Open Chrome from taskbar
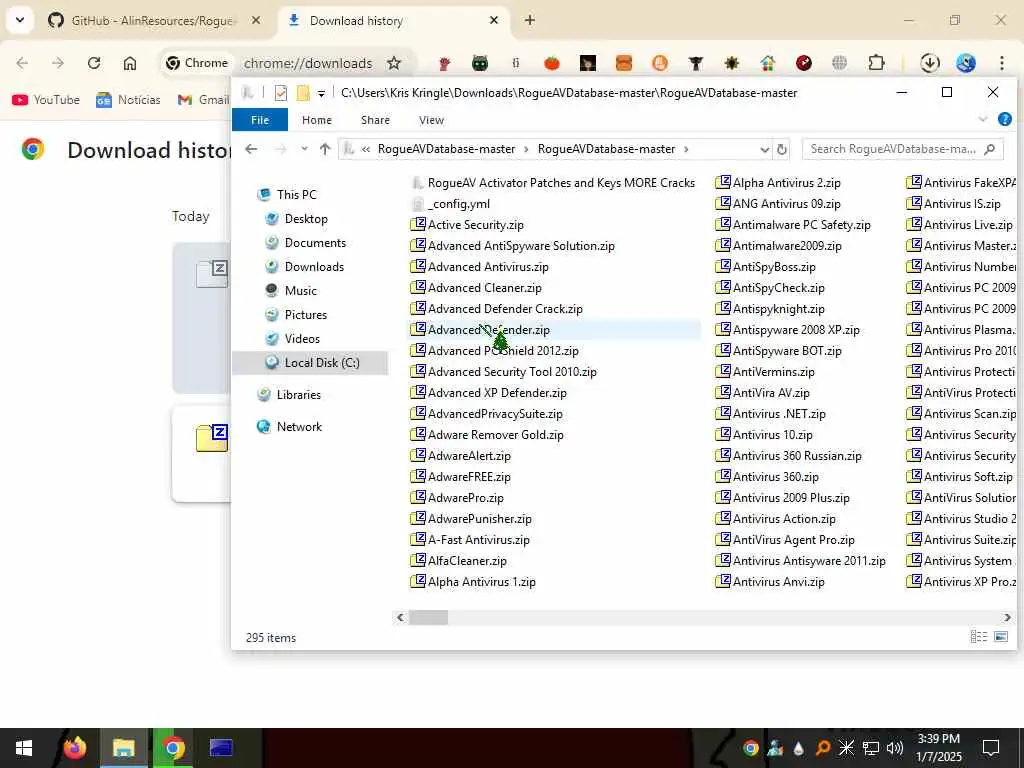Viewport: 1024px width, 768px height. click(x=173, y=748)
